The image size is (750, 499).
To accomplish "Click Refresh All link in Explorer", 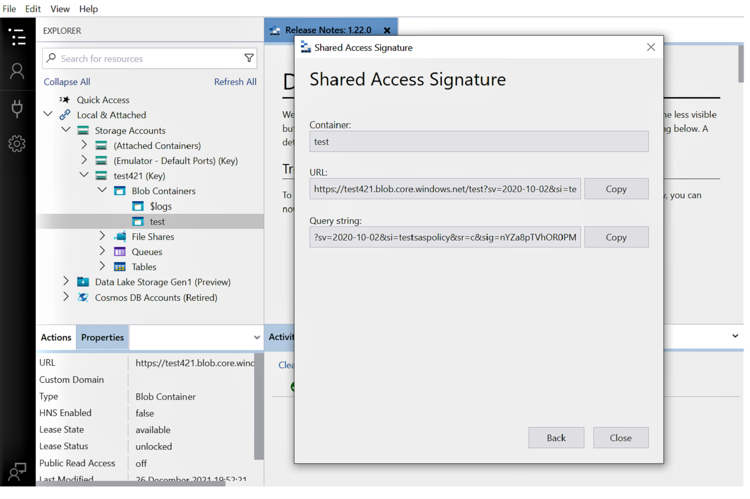I will click(235, 82).
